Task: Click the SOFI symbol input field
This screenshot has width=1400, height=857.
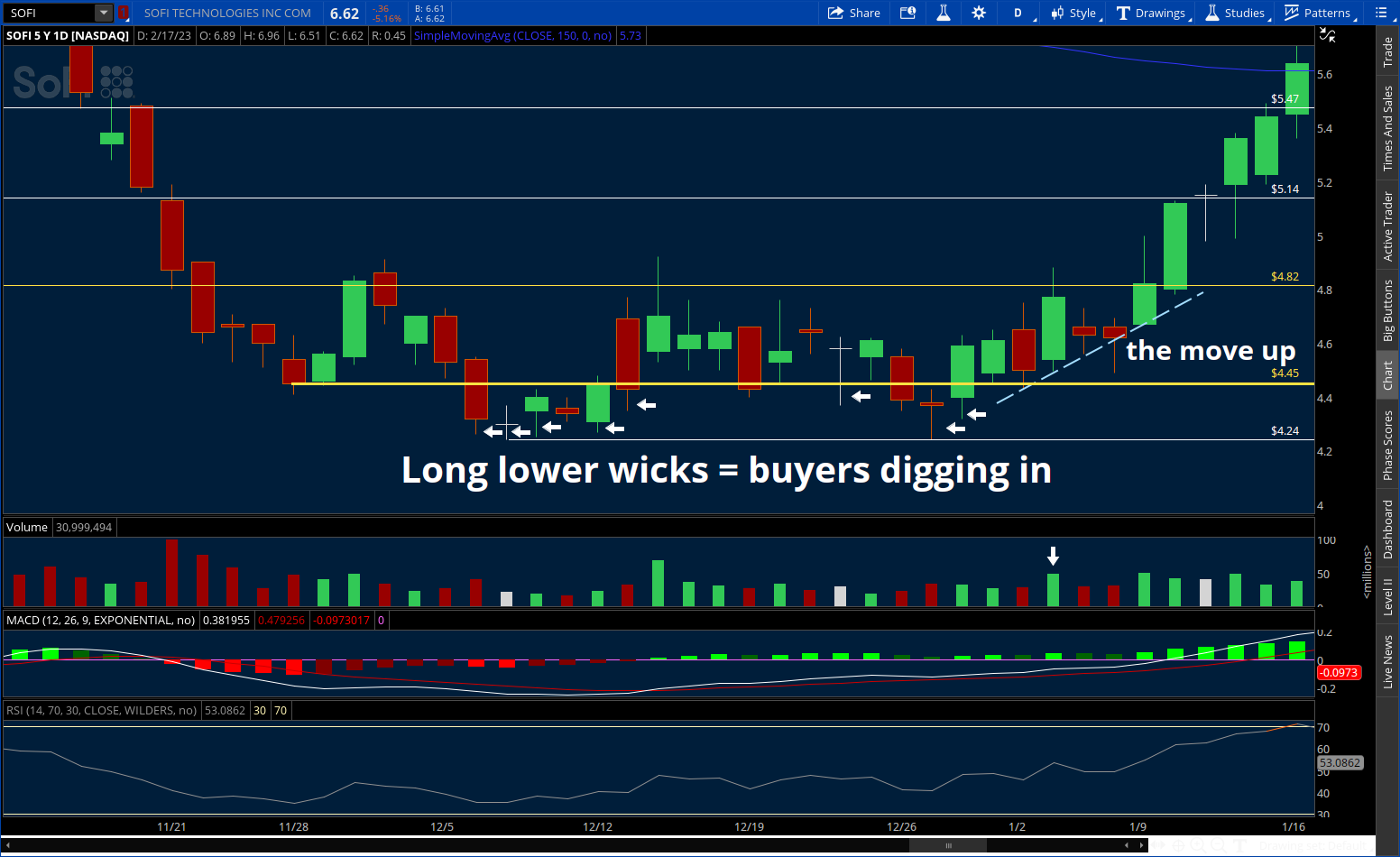Action: (x=51, y=13)
